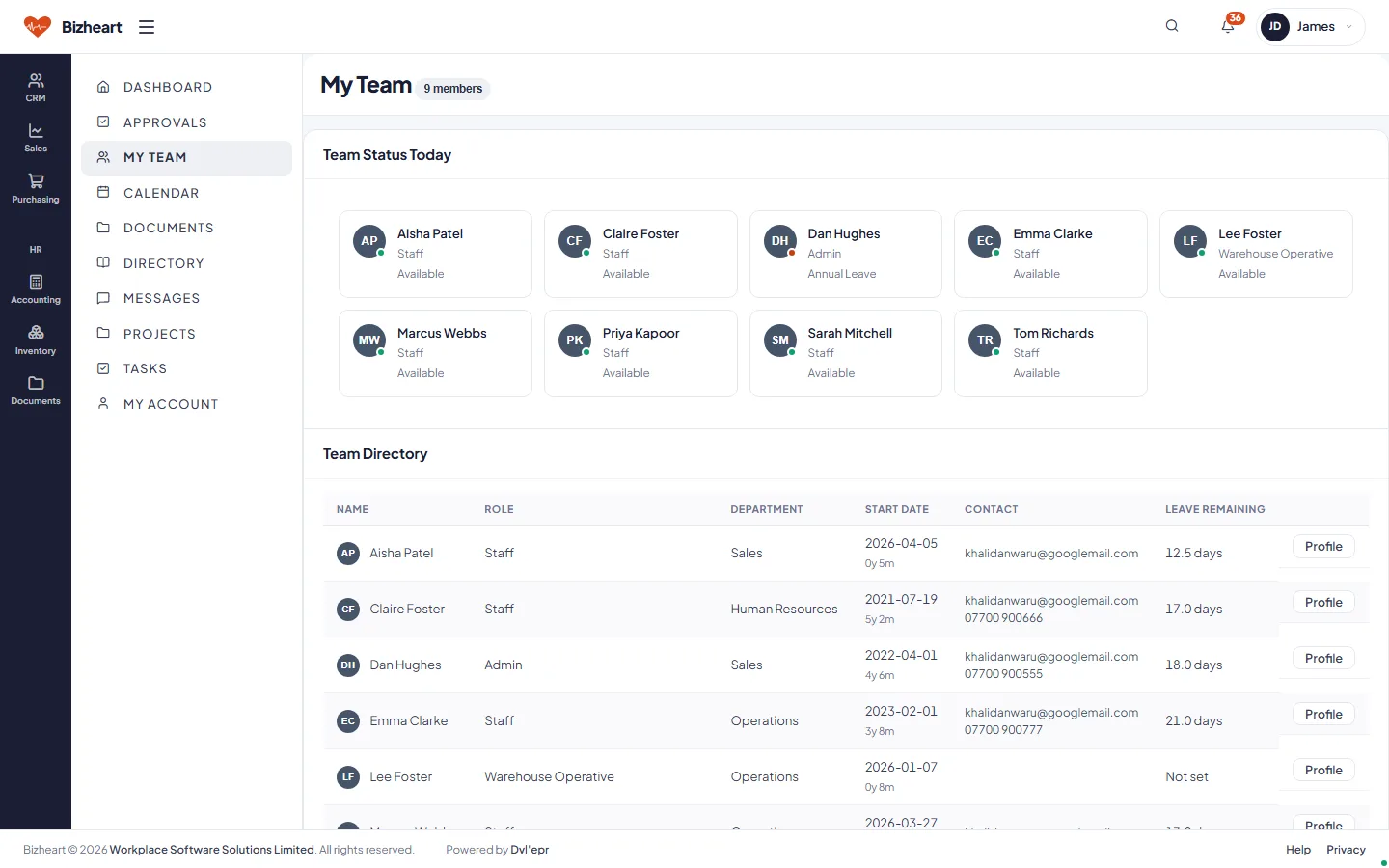Select the Emma Clarke status card
The height and width of the screenshot is (868, 1389).
(1050, 254)
